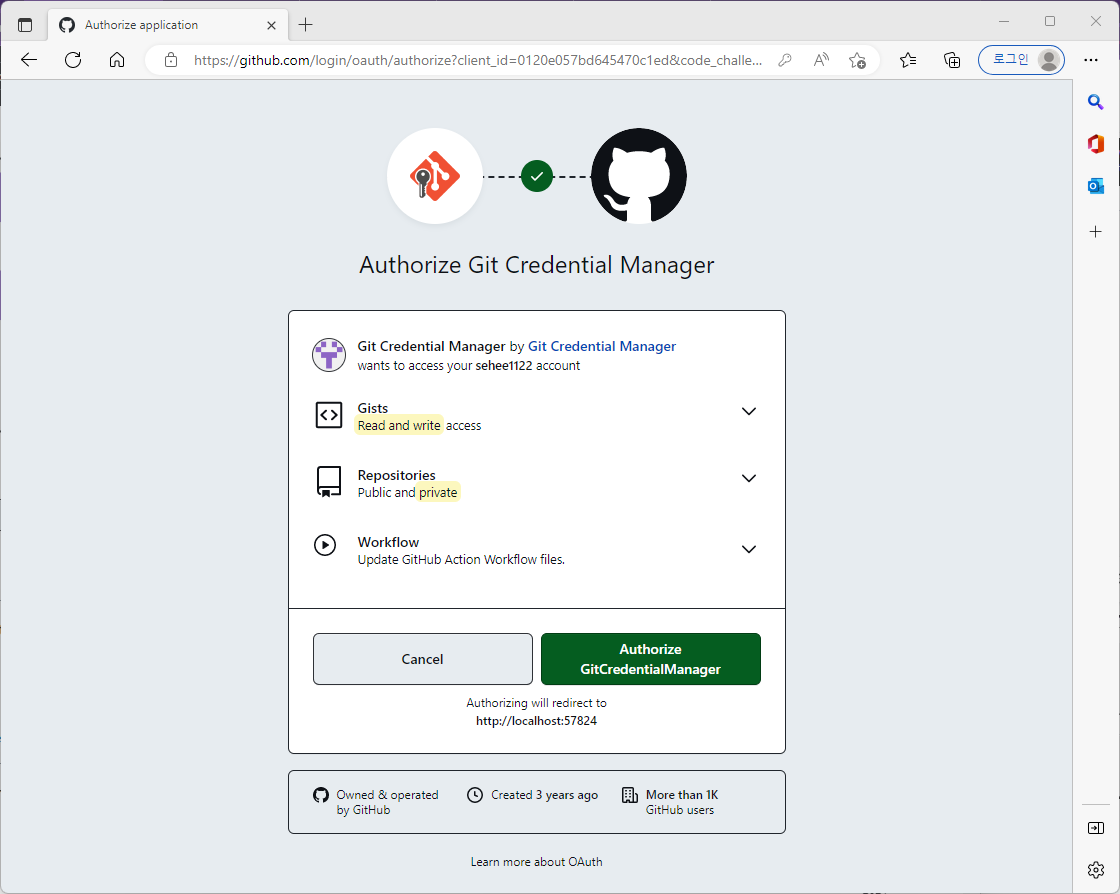Click the sehee1122 account name
This screenshot has width=1120, height=894.
click(504, 366)
